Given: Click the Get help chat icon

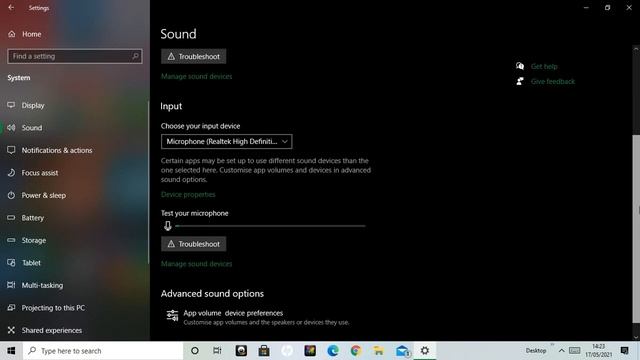Looking at the screenshot, I should [520, 66].
